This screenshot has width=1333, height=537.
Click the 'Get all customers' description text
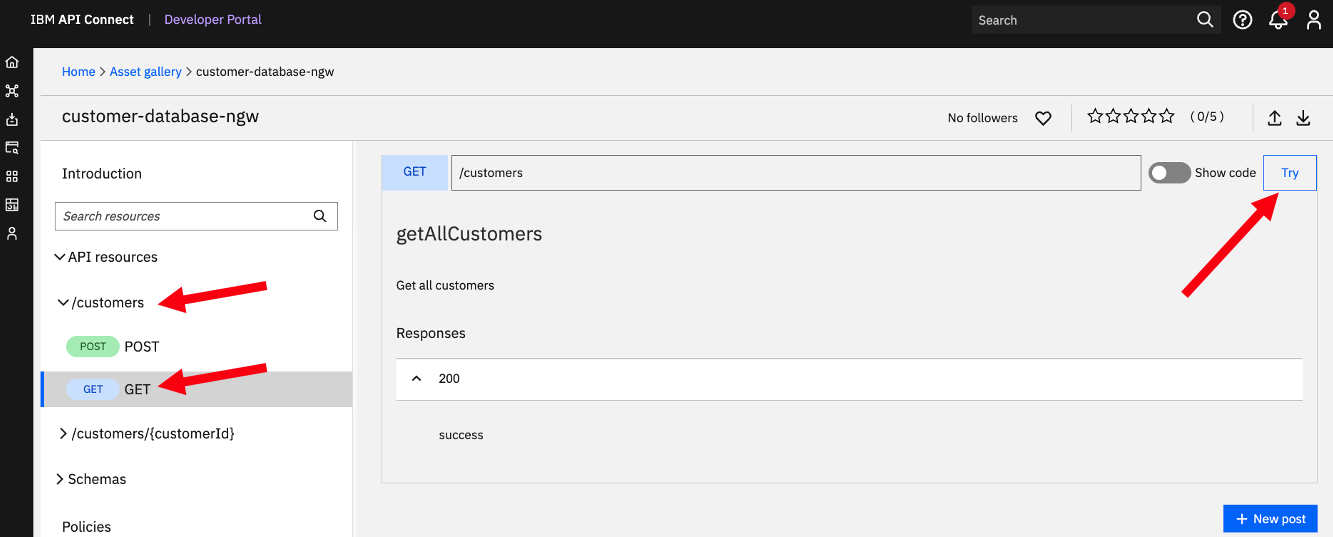tap(445, 285)
